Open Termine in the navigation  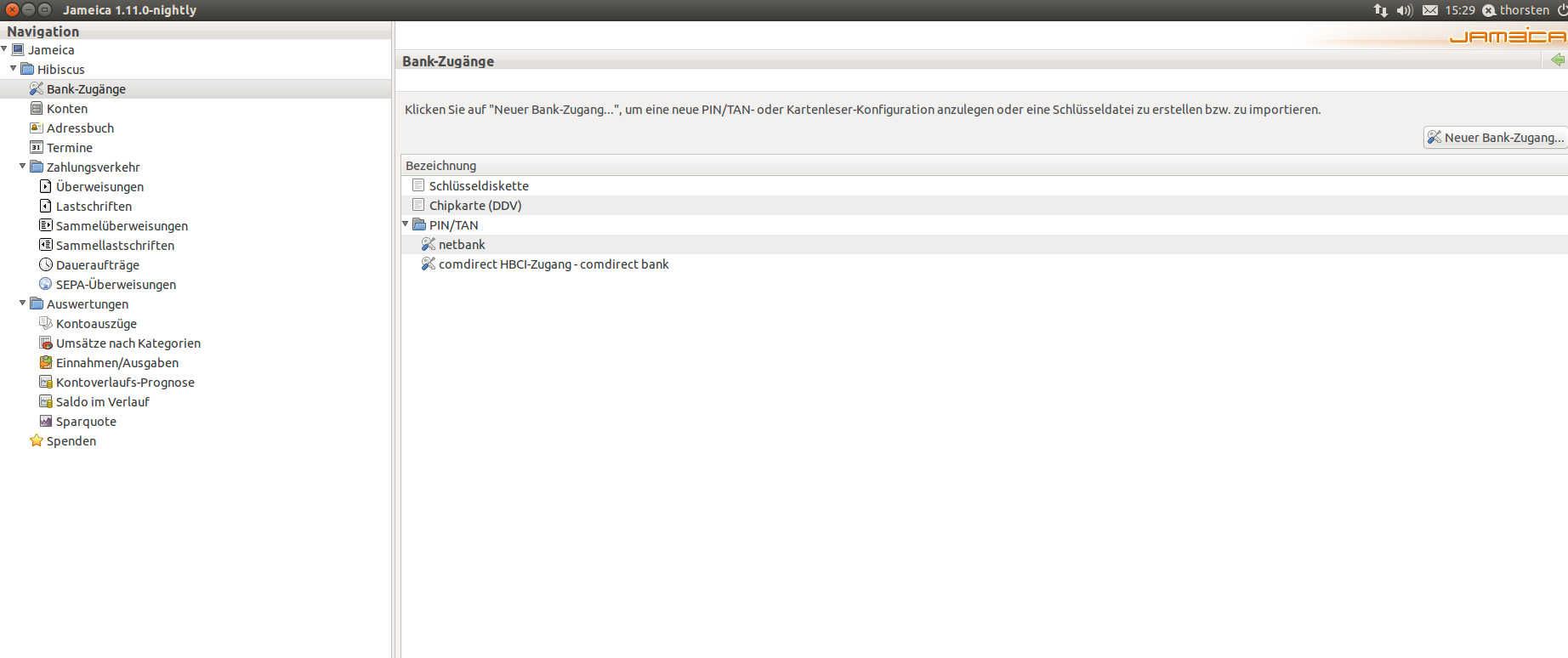[x=70, y=147]
